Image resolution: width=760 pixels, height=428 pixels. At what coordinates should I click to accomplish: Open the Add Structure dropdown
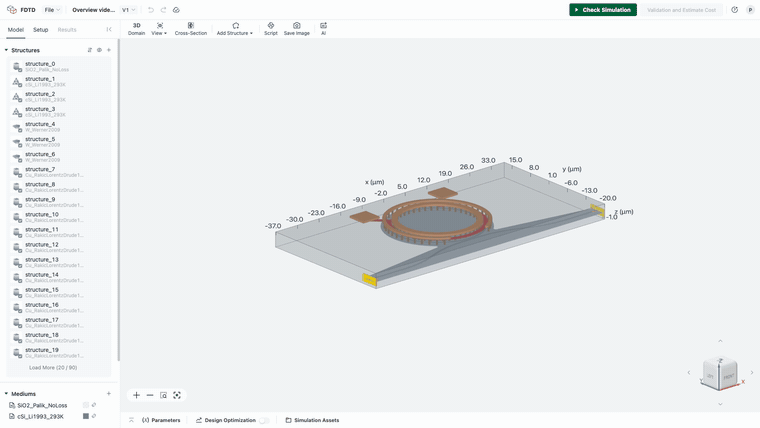[x=235, y=29]
